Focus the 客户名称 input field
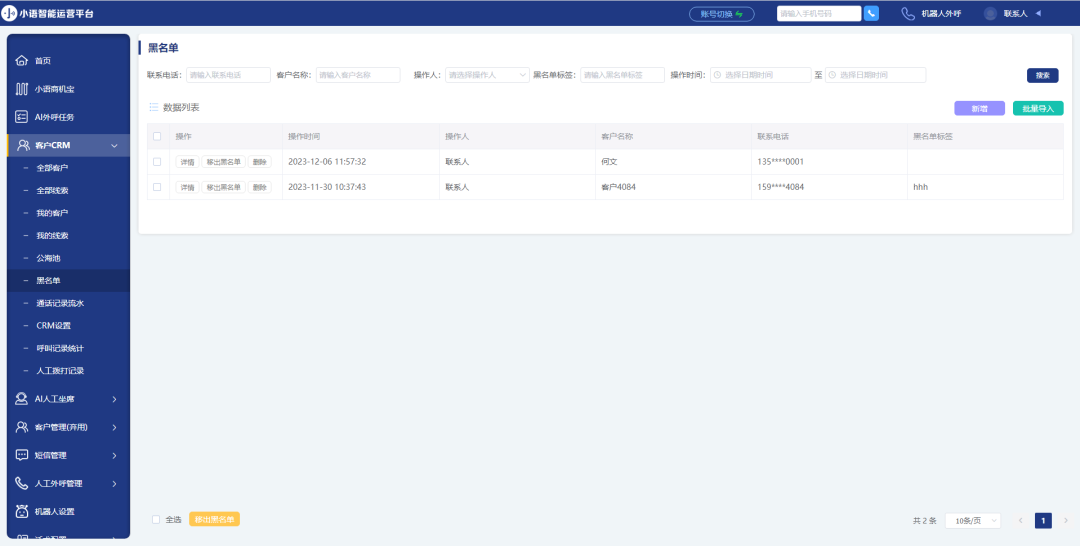The height and width of the screenshot is (546, 1080). 358,75
